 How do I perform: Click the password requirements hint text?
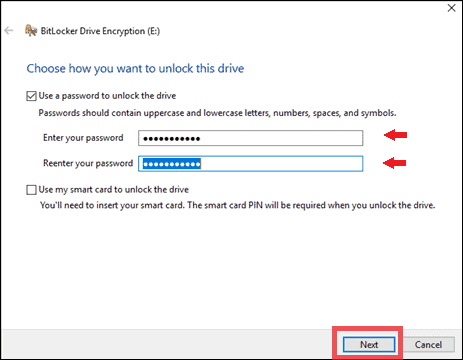pyautogui.click(x=217, y=113)
